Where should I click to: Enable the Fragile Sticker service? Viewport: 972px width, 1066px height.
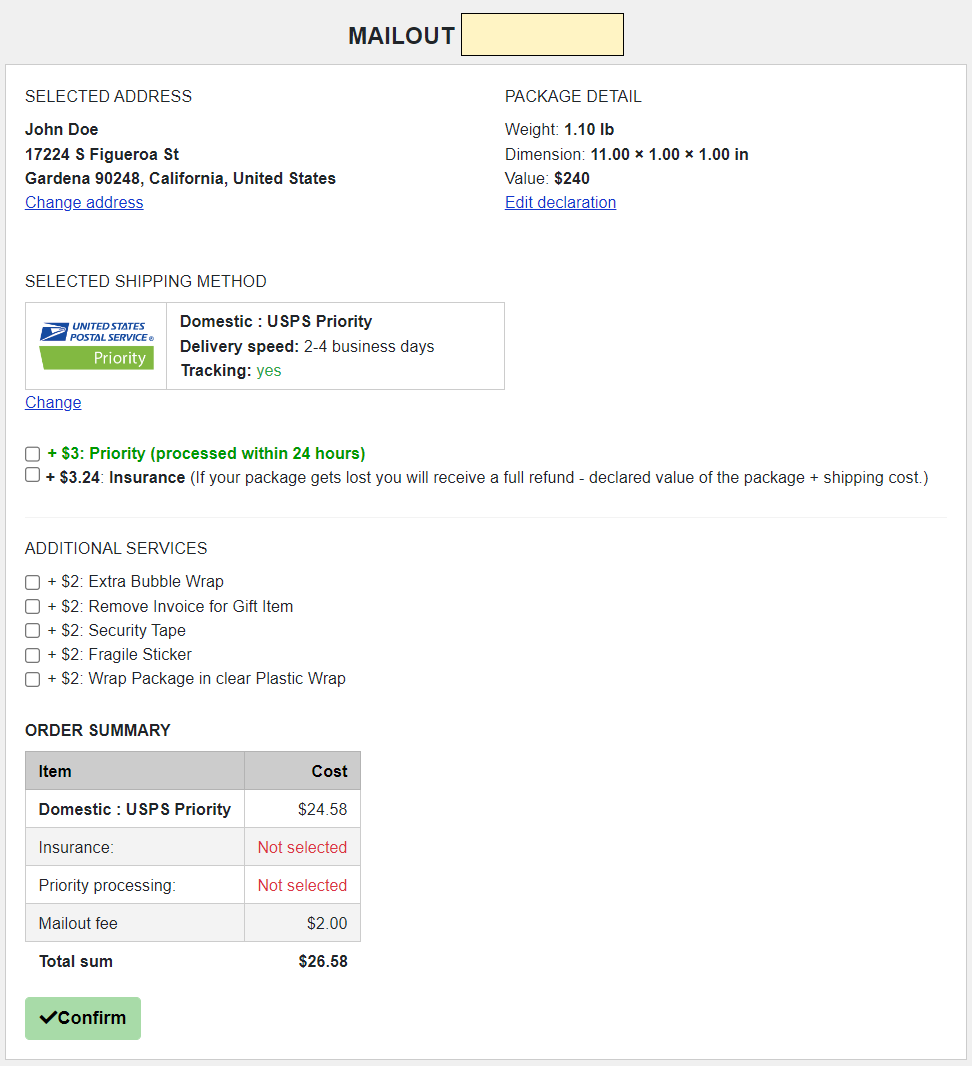coord(32,655)
